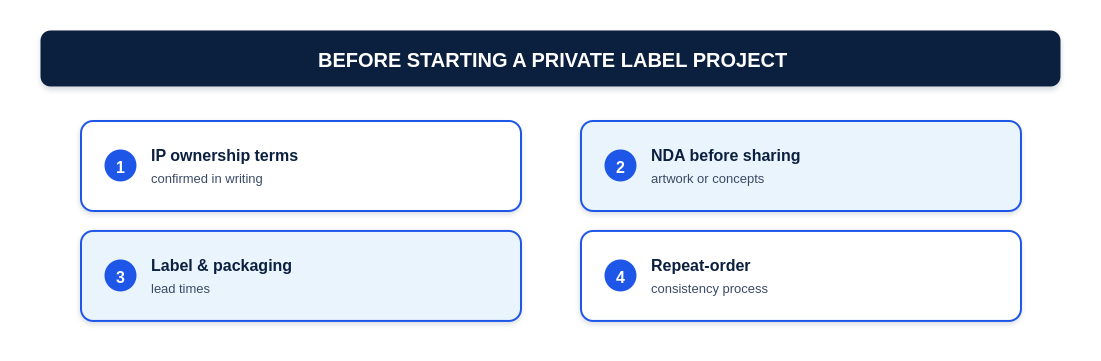This screenshot has width=1101, height=361.
Task: Select the Repeat-order heading
Action: (x=700, y=266)
